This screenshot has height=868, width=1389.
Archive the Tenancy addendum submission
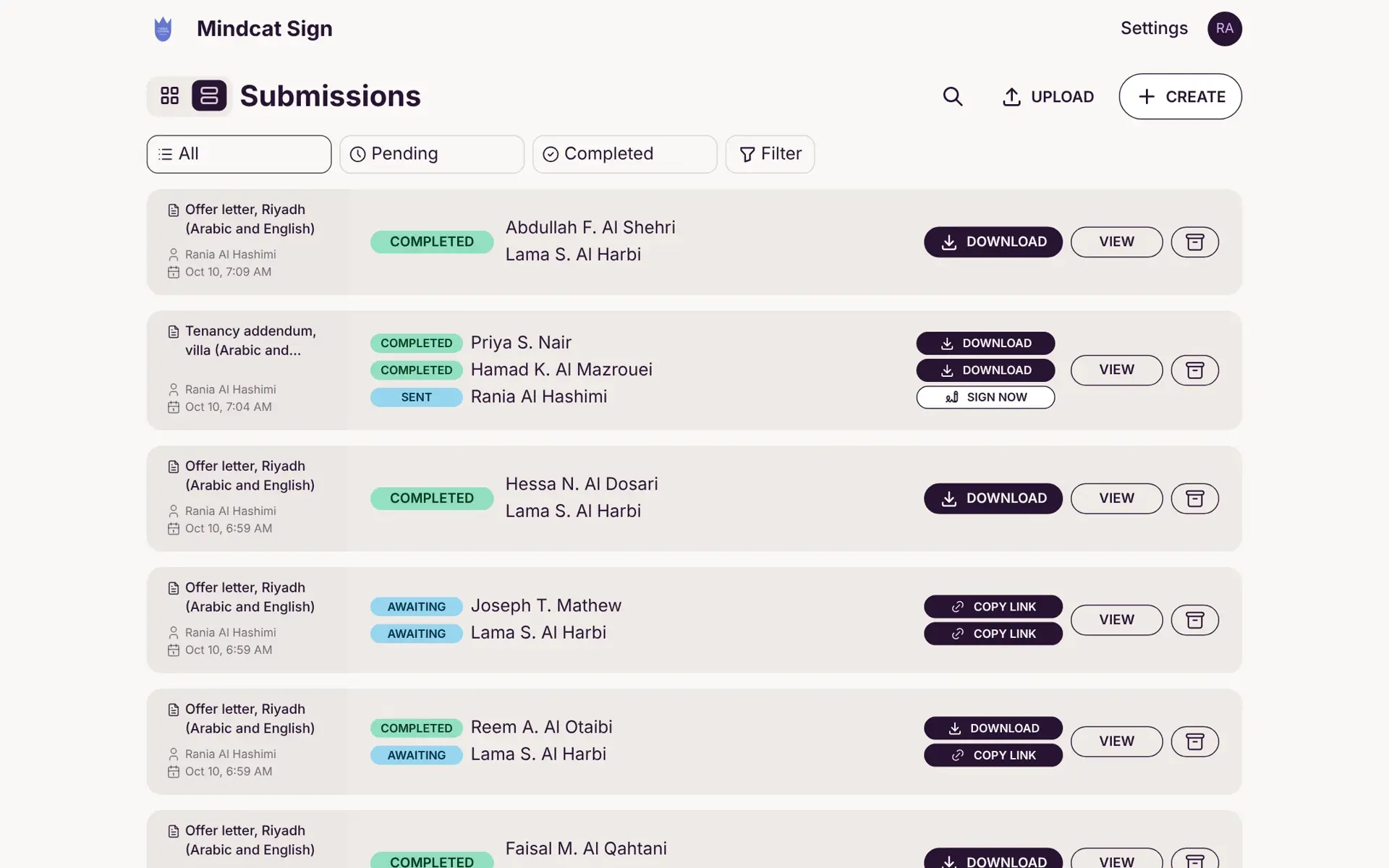point(1194,370)
